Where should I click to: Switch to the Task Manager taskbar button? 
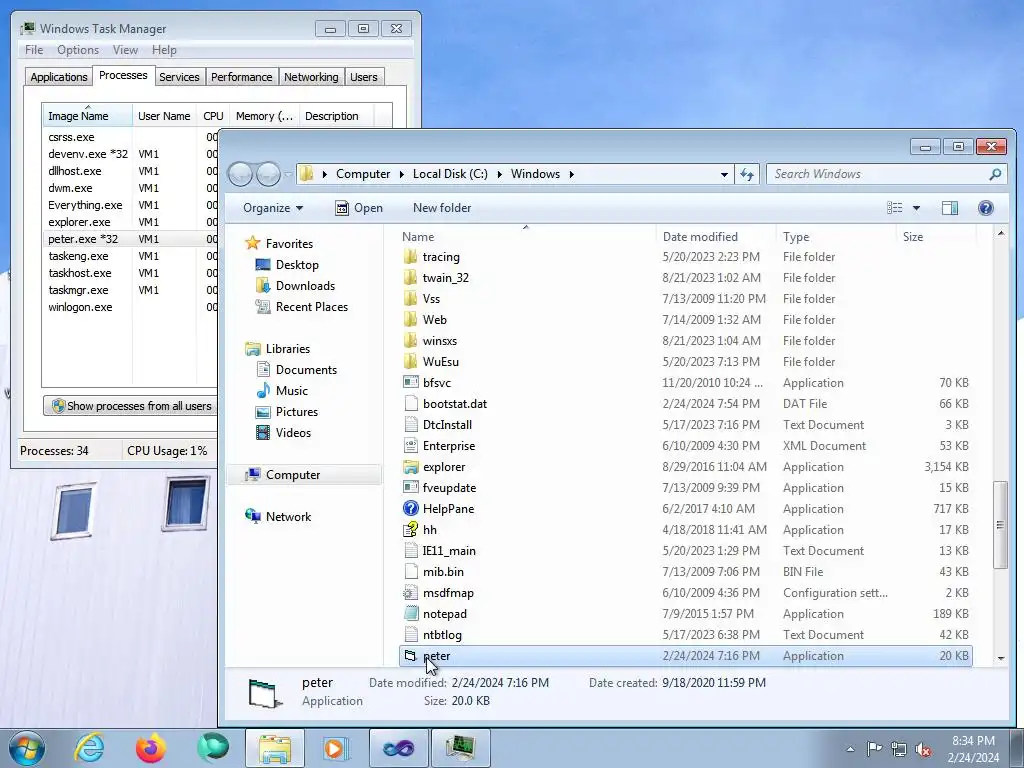[x=460, y=748]
